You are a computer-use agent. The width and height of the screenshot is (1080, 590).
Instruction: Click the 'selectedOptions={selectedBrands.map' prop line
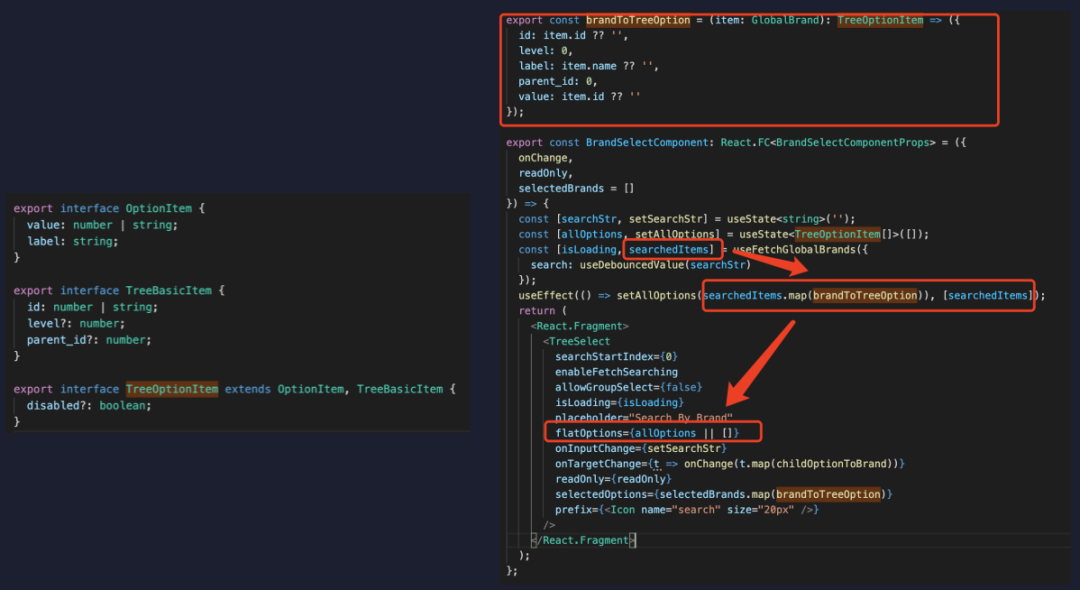pyautogui.click(x=723, y=494)
